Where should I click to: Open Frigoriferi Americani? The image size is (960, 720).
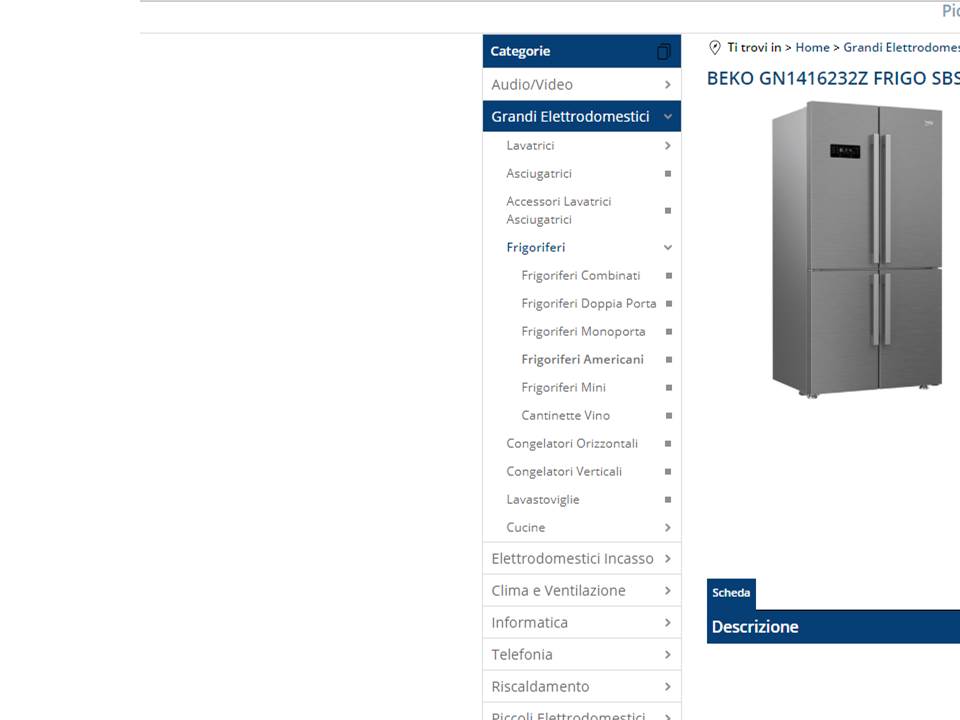click(583, 359)
